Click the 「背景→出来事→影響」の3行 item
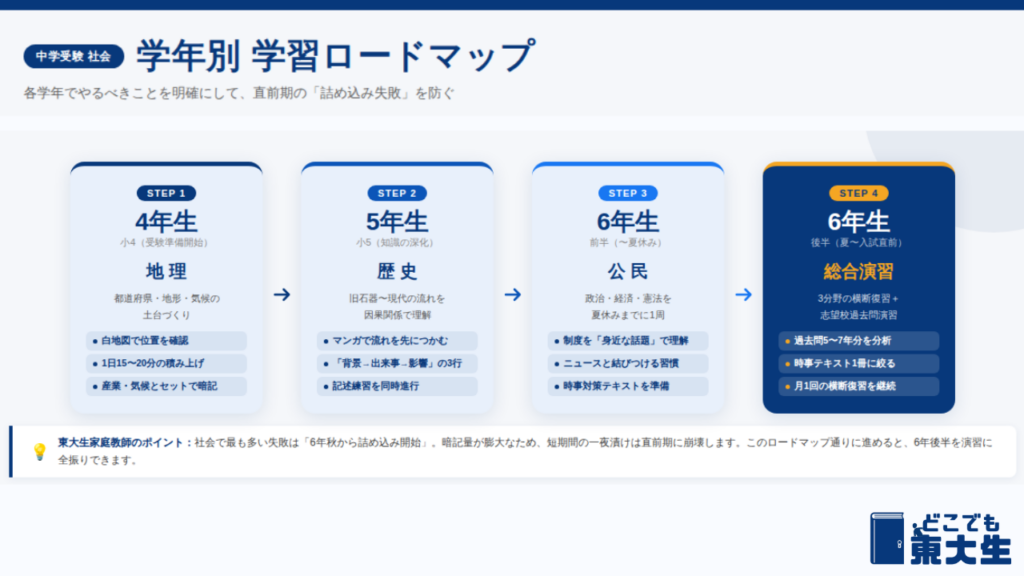Screen dimensions: 1024x576 pos(397,363)
